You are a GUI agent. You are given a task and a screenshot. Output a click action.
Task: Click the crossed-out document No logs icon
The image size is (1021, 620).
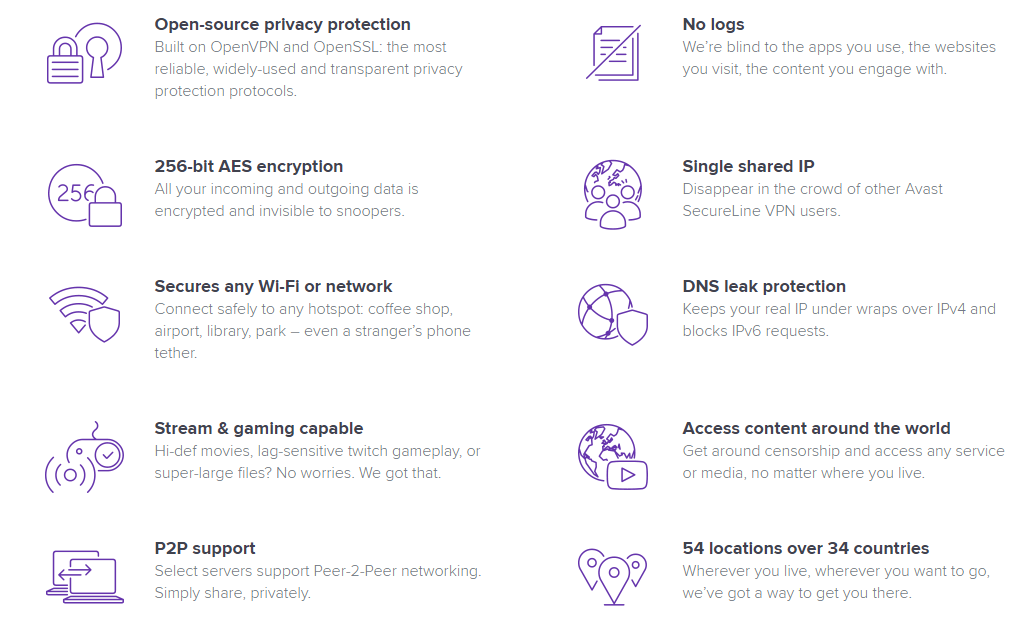click(x=613, y=53)
